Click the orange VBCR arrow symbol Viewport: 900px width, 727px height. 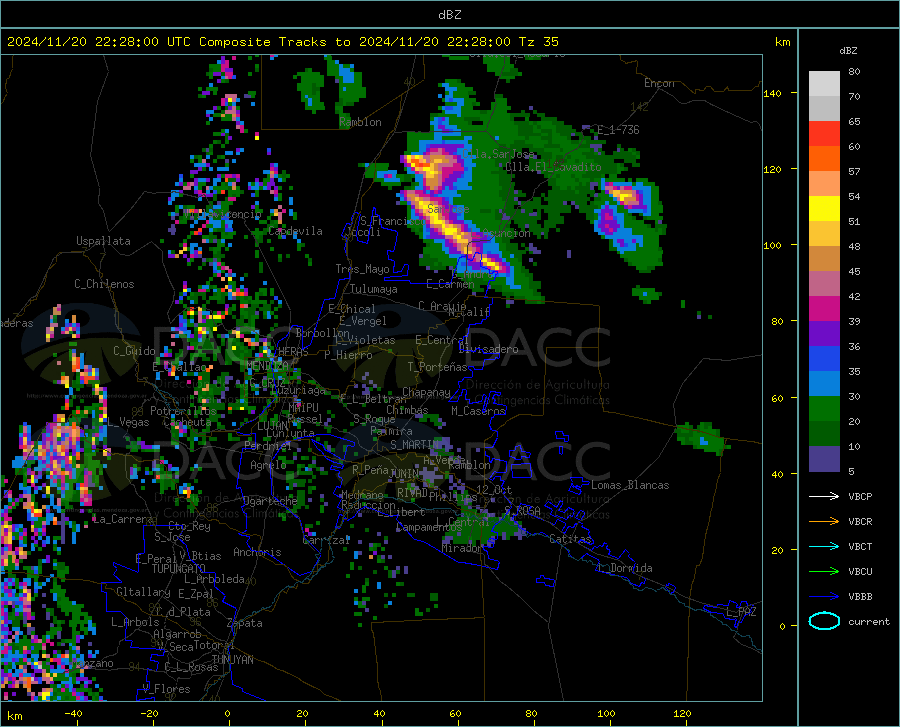tap(824, 522)
